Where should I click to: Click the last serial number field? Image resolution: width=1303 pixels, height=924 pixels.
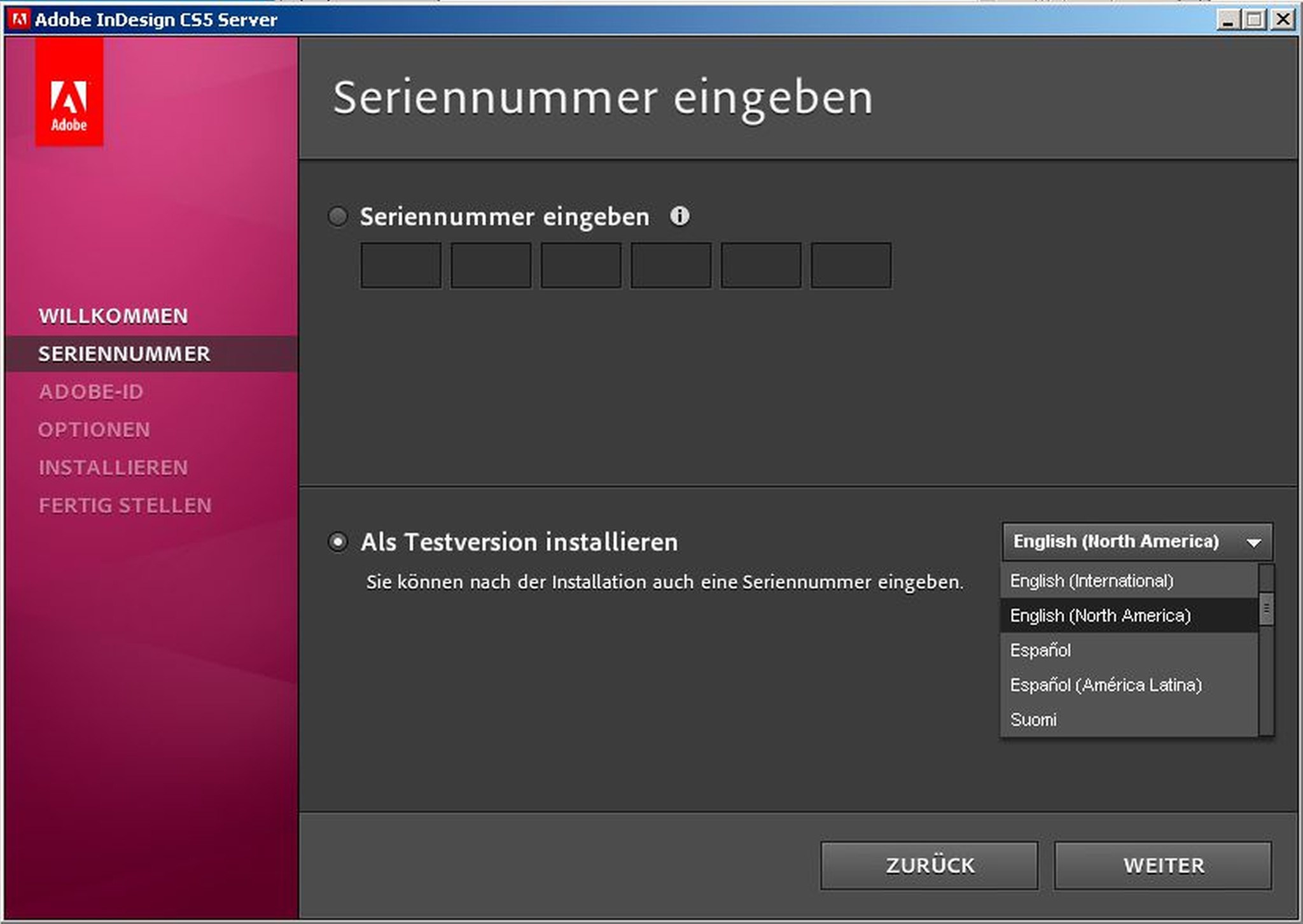(851, 265)
